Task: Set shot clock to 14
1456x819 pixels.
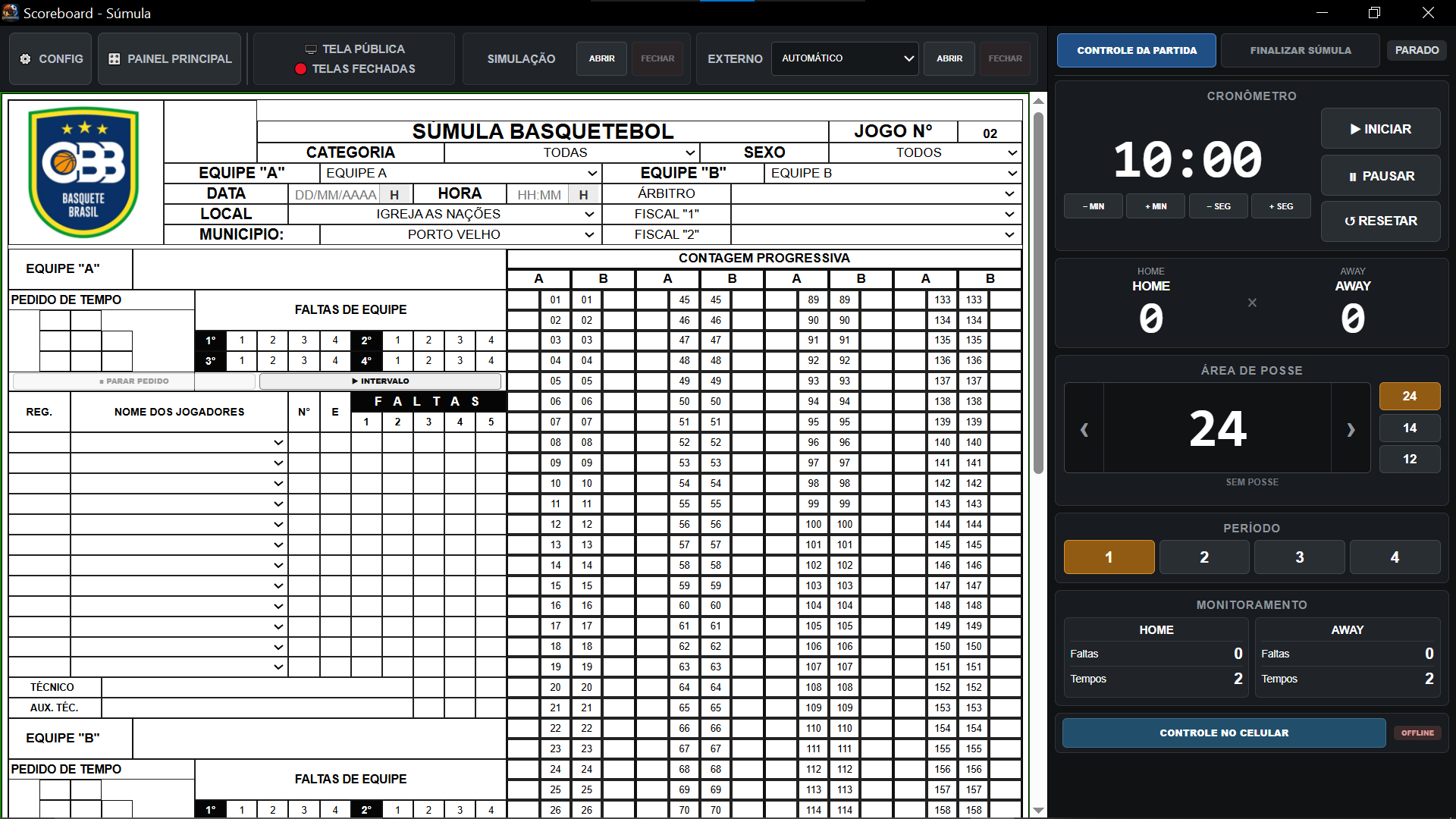Action: pos(1410,428)
